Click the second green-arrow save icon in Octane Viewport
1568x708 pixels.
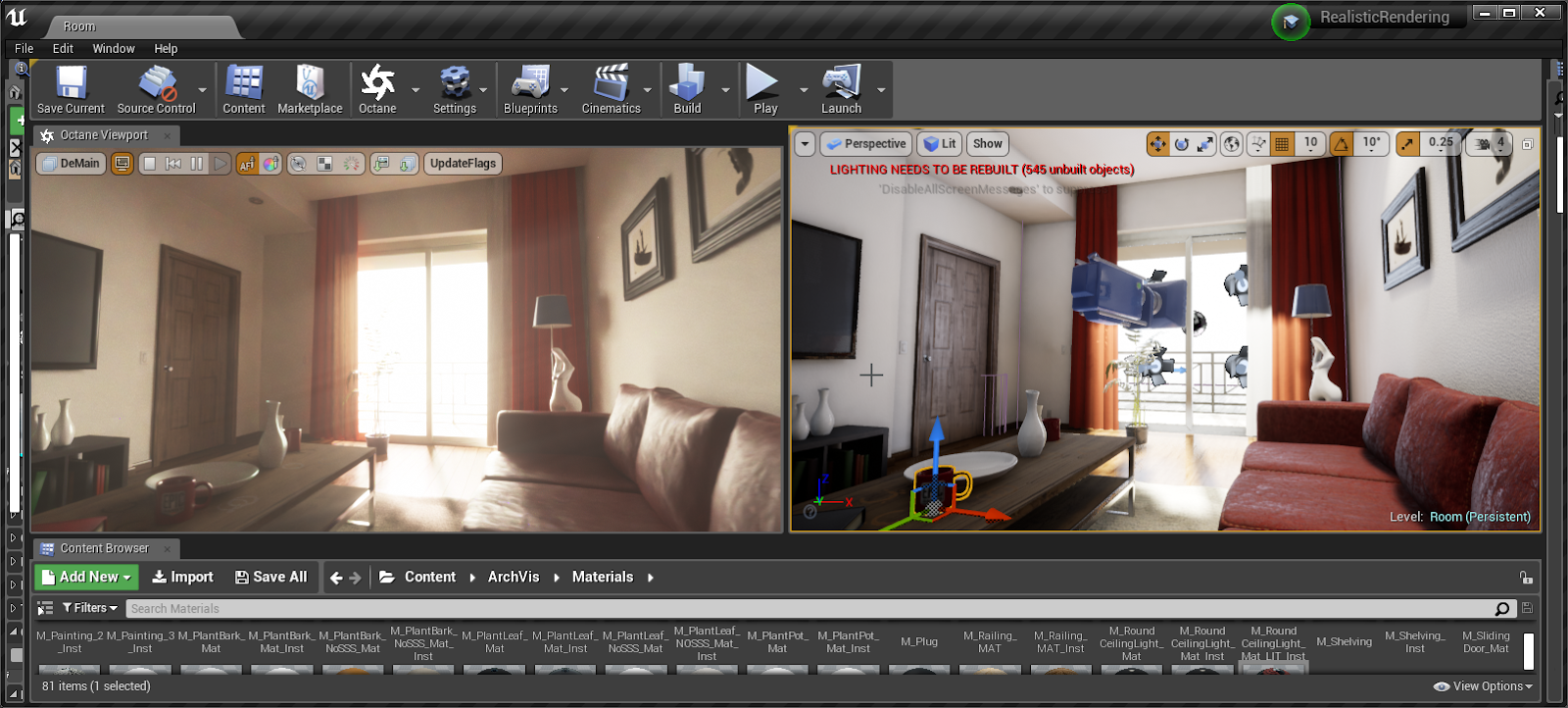tap(408, 164)
